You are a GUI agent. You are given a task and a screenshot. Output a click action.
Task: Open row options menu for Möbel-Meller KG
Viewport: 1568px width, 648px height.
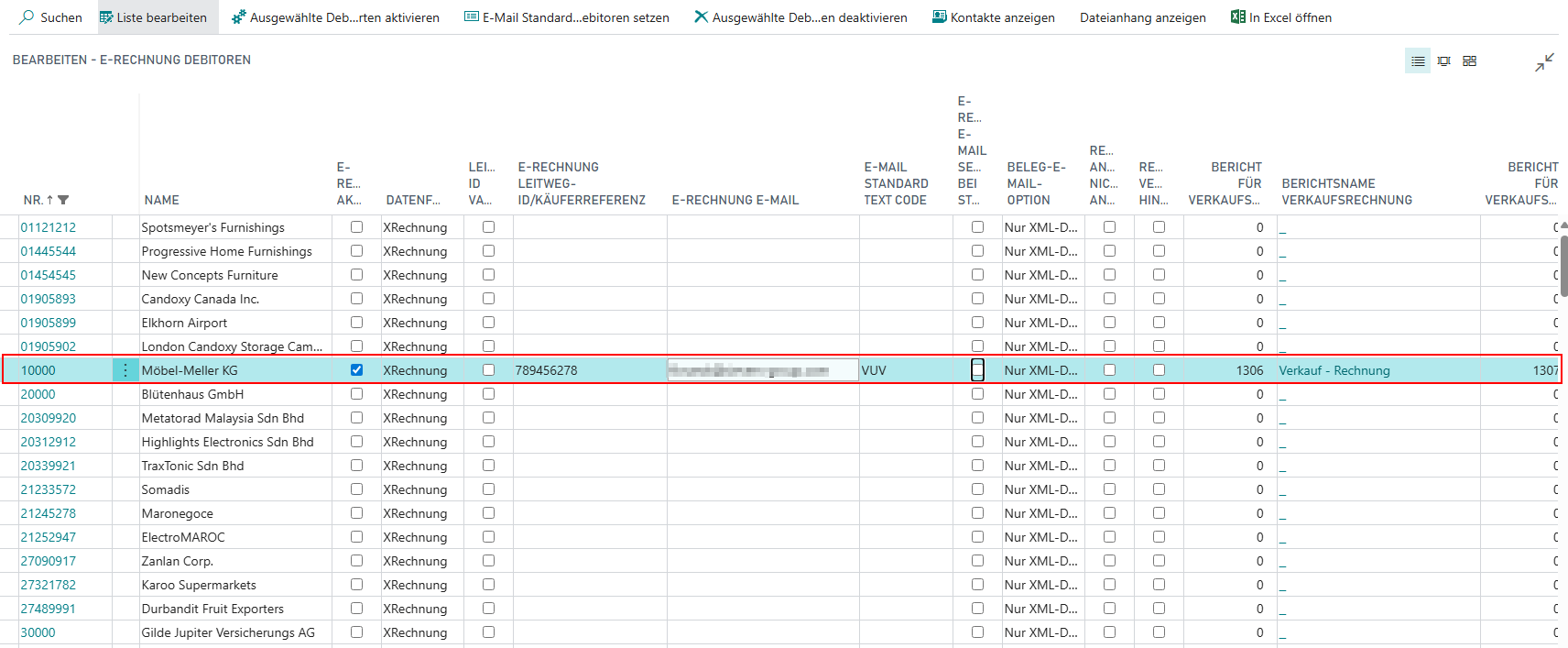125,370
